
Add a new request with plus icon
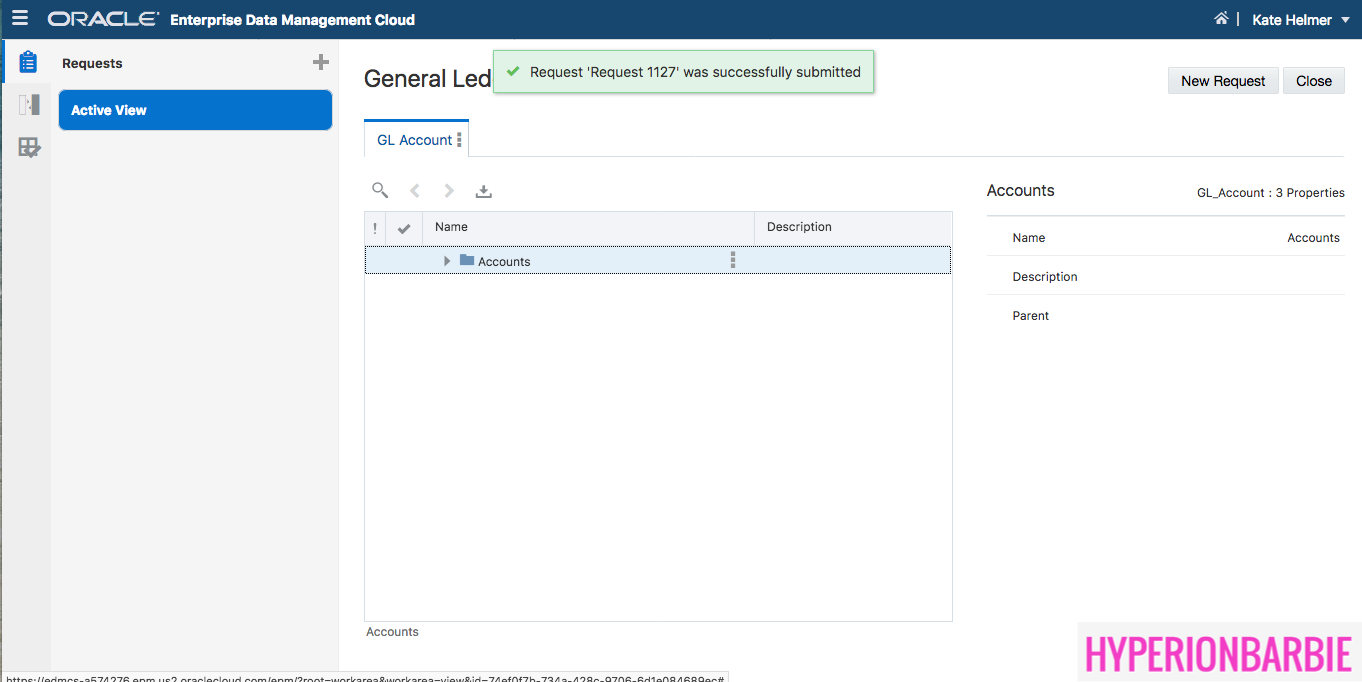click(x=320, y=63)
